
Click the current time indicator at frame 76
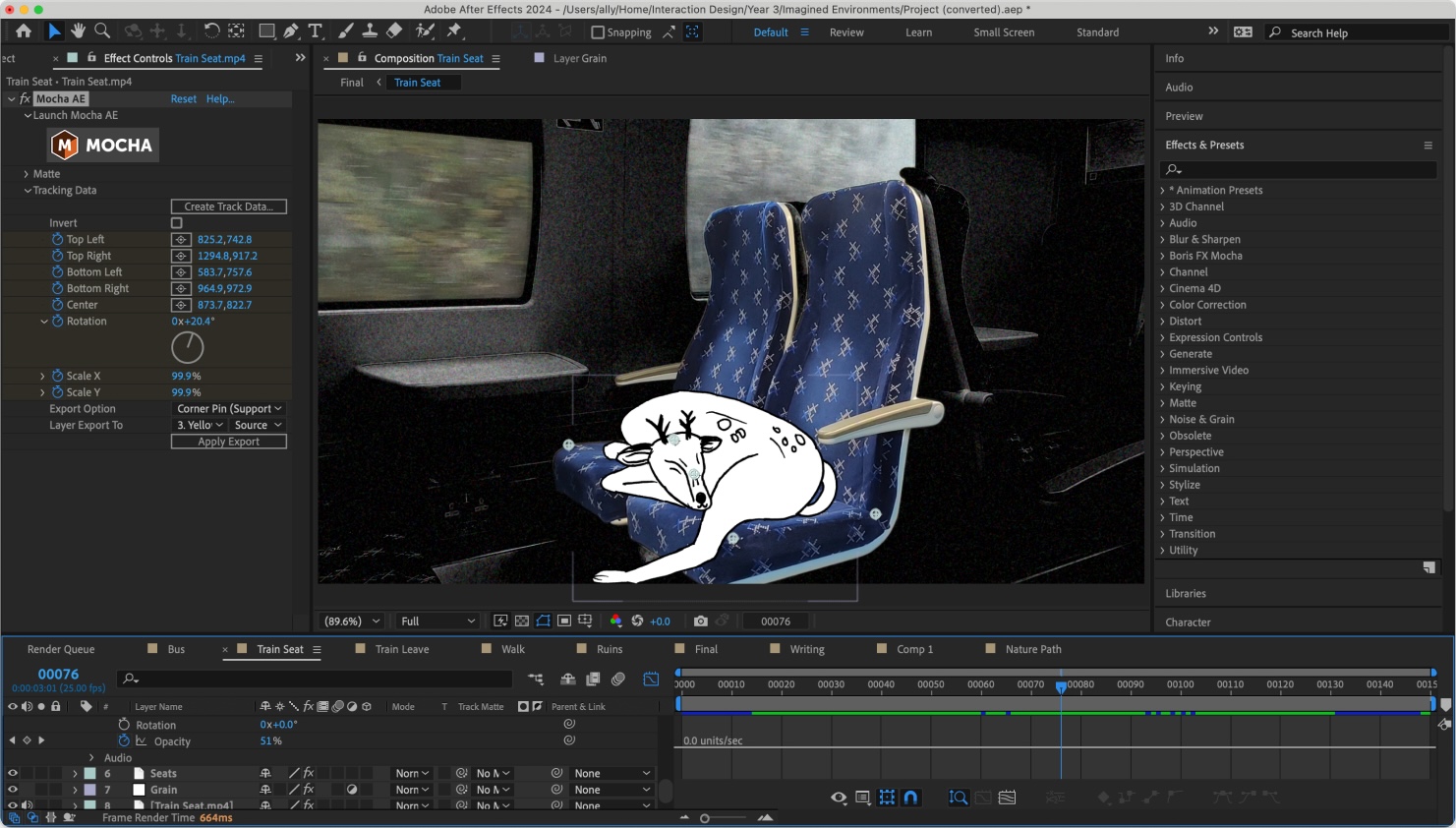pos(1061,686)
